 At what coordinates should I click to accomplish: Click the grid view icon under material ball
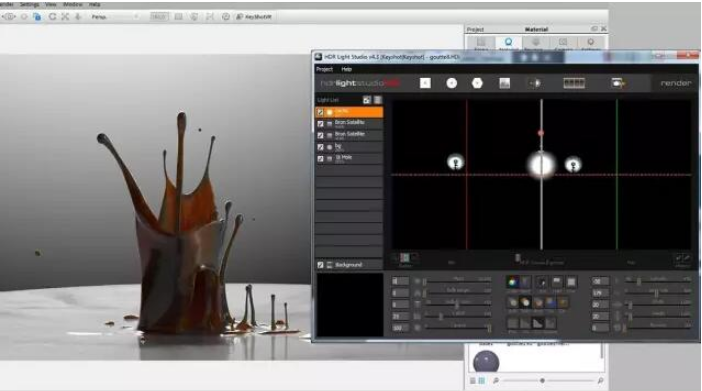point(482,381)
